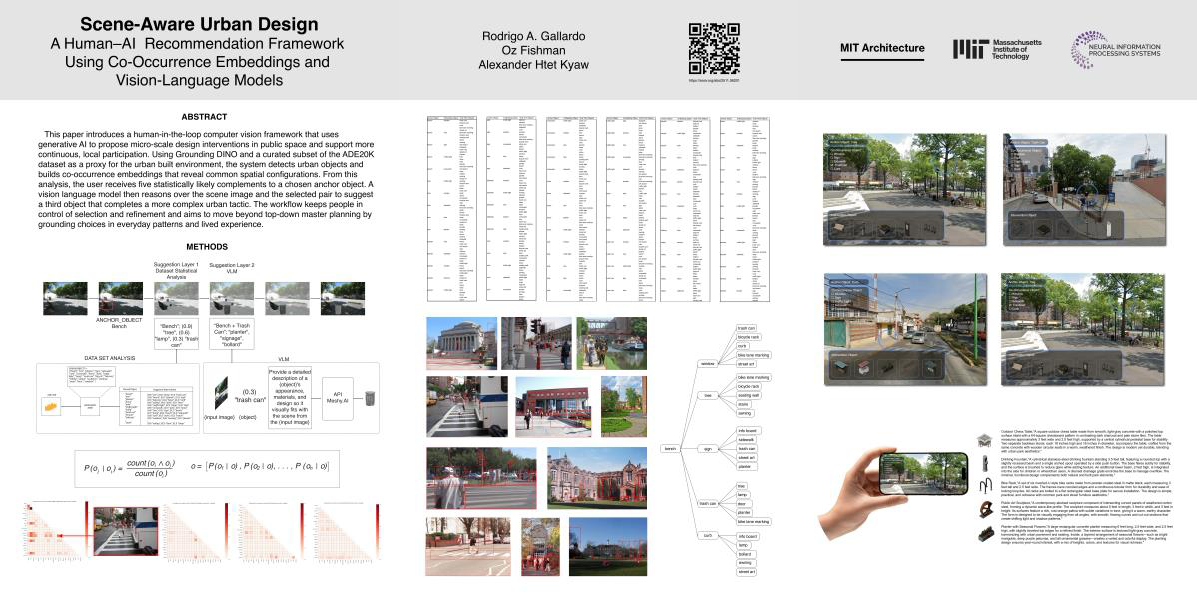Click the ABSTRACT section heading
This screenshot has height=599, width=1197.
click(208, 116)
